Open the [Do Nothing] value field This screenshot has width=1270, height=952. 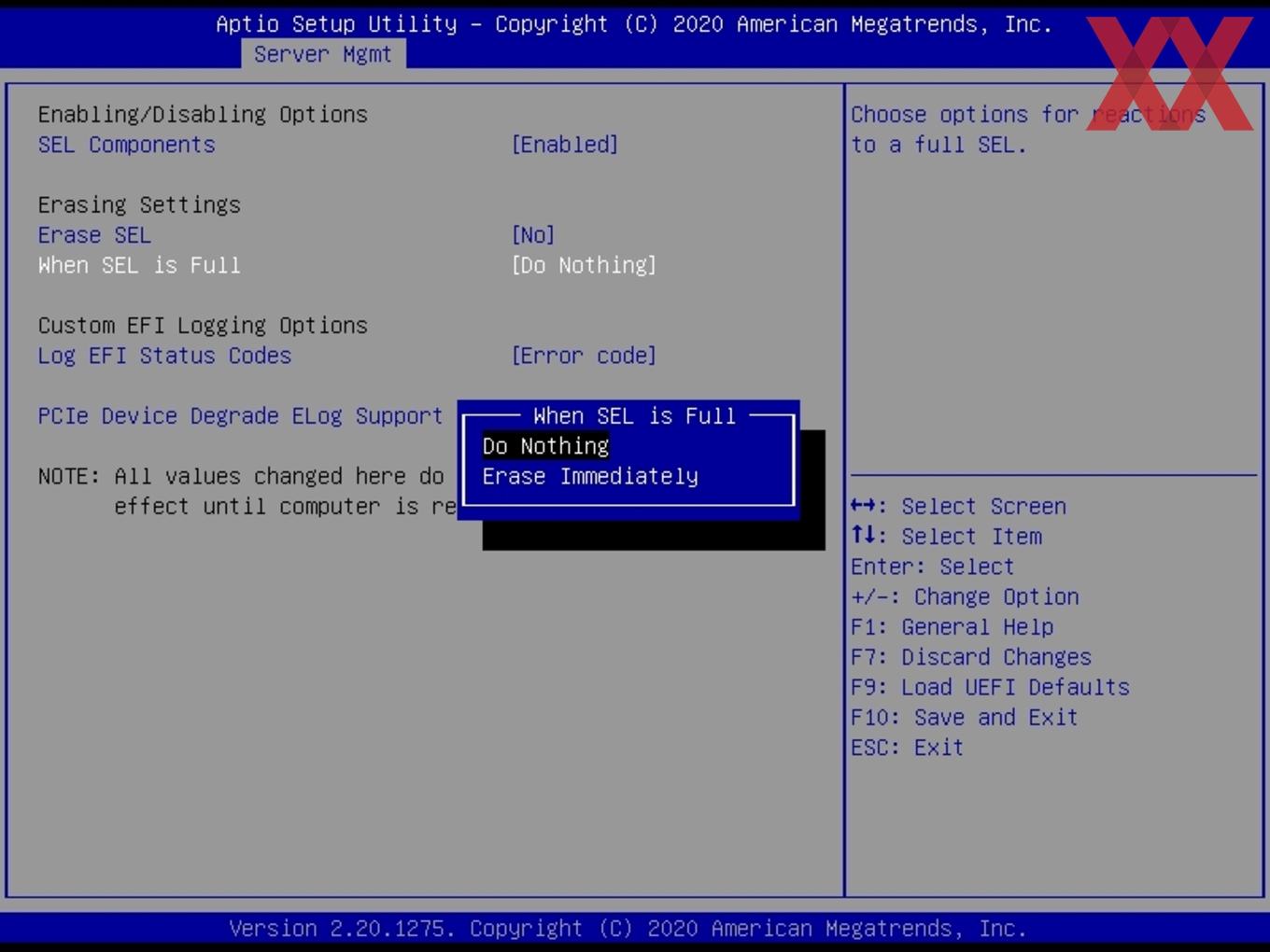tap(584, 265)
